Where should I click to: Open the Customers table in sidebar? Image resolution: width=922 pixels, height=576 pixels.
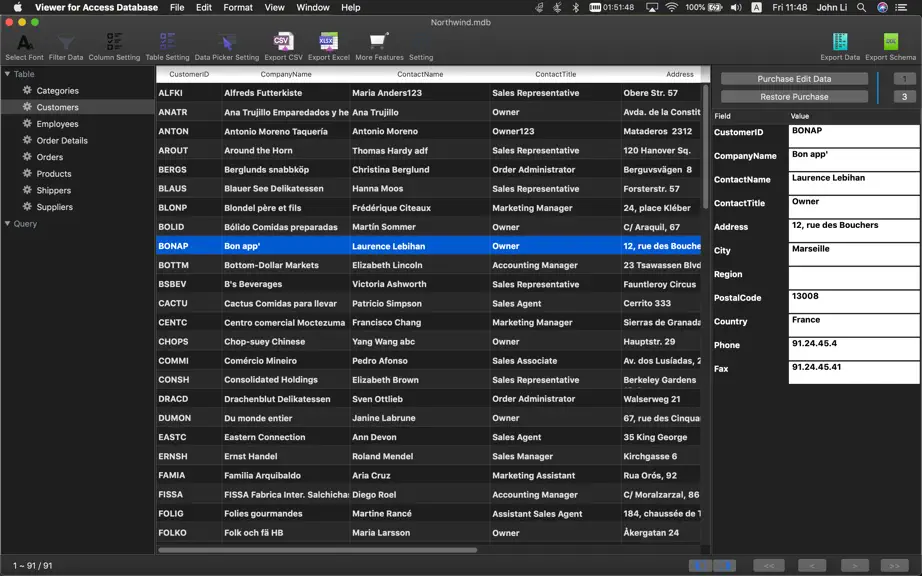tap(78, 107)
